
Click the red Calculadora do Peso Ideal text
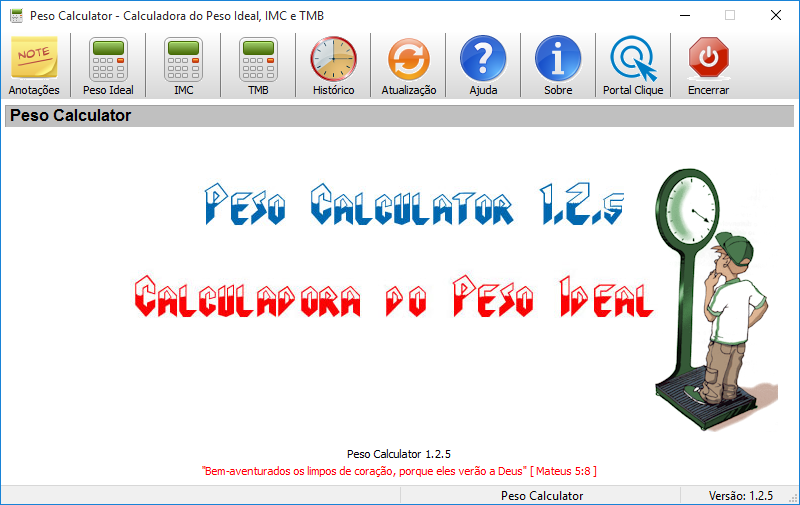tap(393, 296)
